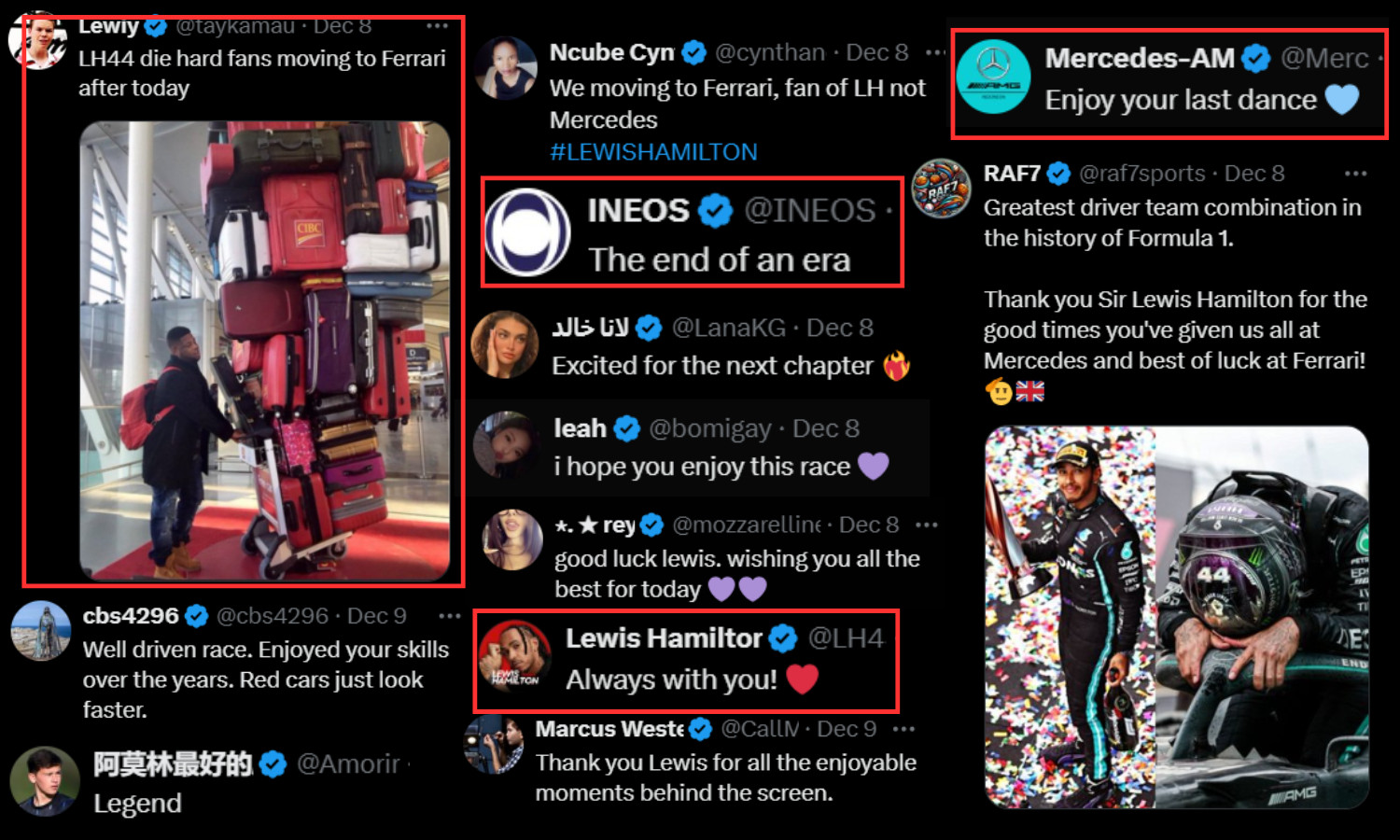Screen dimensions: 1400x840
Task: Open more options on Marcus Weste tweet
Action: click(903, 729)
